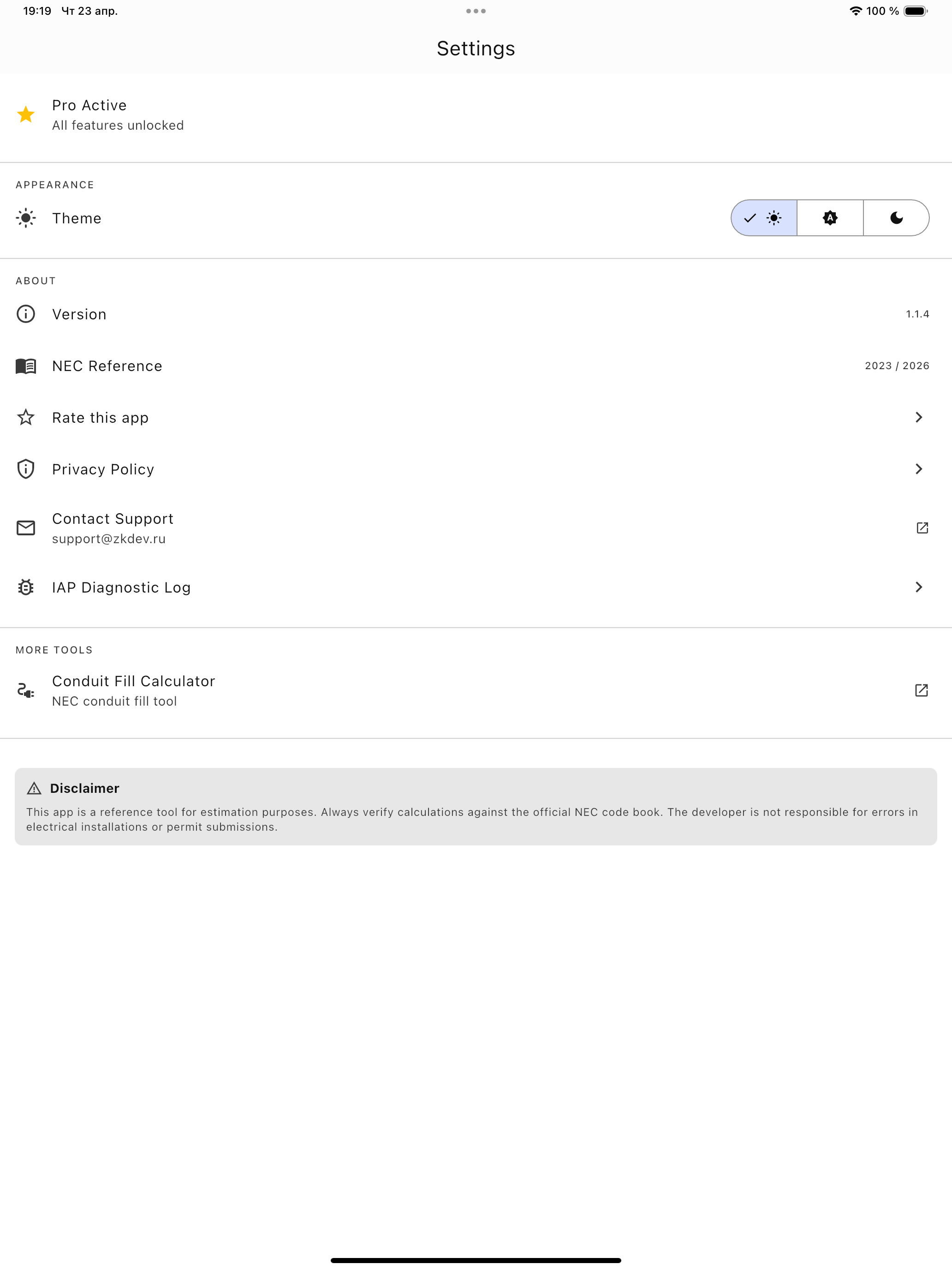Select the auto brightness theme option
Screen dimensions: 952x1270
coord(830,218)
